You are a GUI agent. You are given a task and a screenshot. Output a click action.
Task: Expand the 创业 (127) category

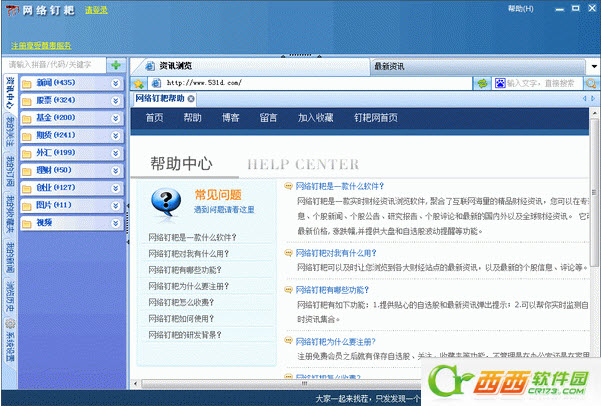coord(115,188)
